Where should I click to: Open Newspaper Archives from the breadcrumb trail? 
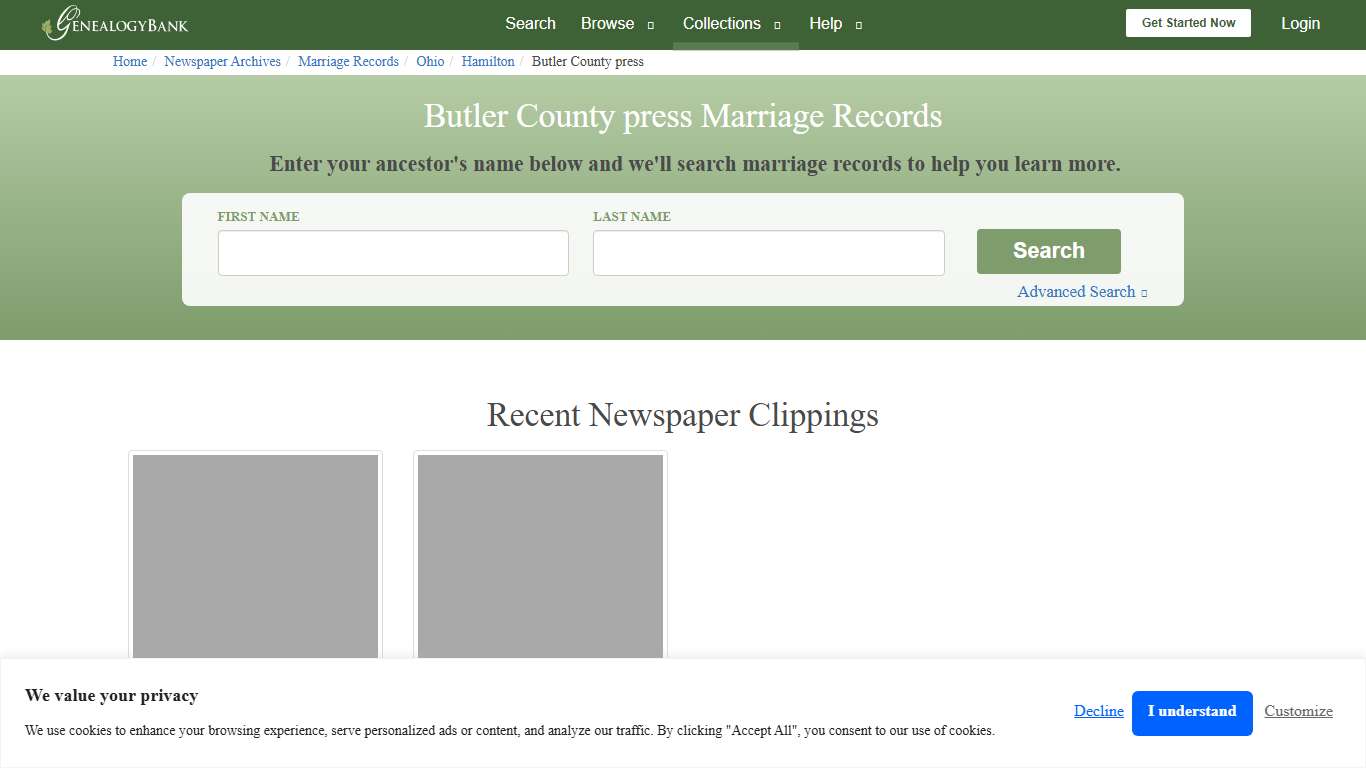[x=222, y=61]
